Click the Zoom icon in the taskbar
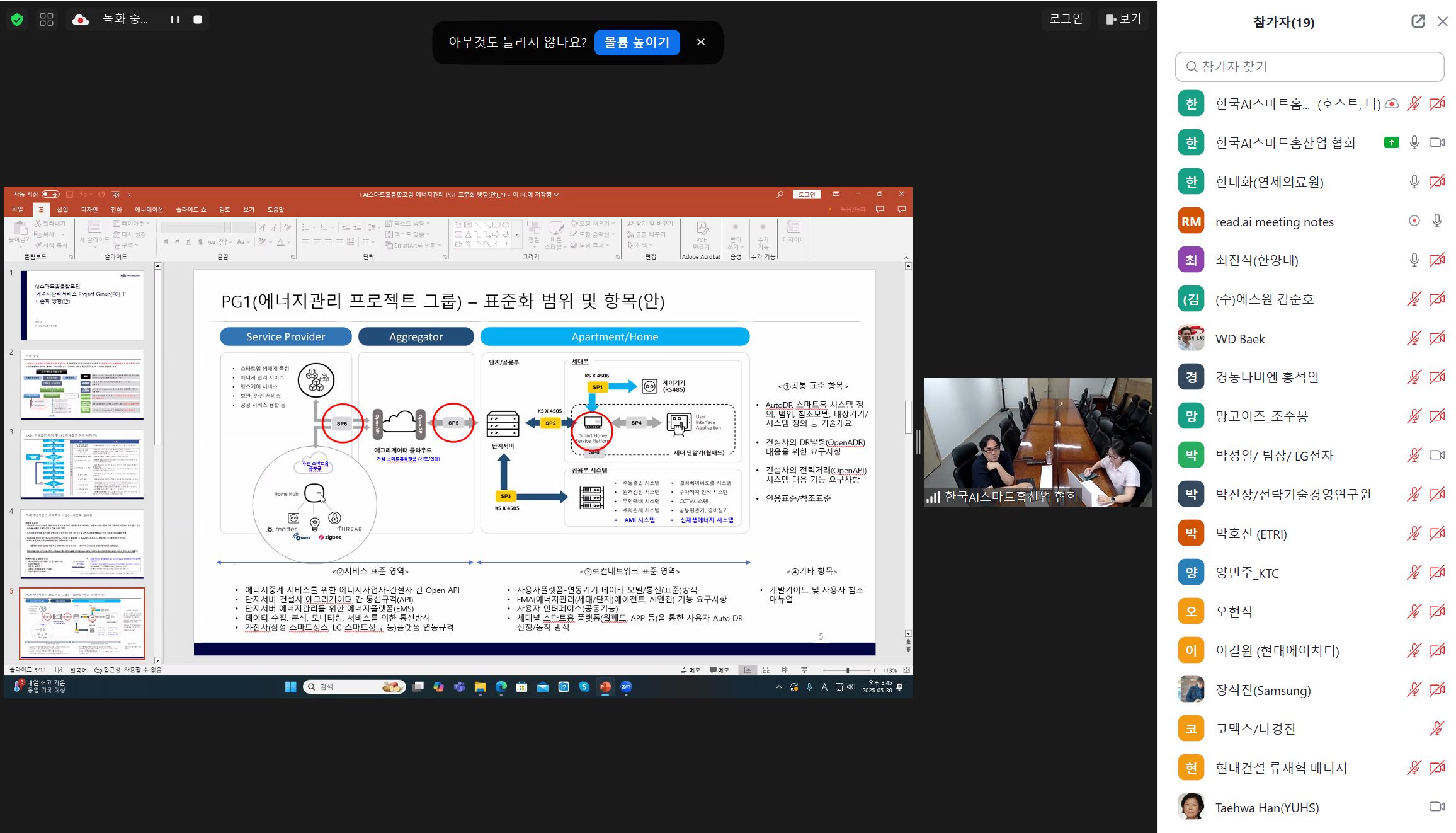This screenshot has height=833, width=1456. pos(626,687)
